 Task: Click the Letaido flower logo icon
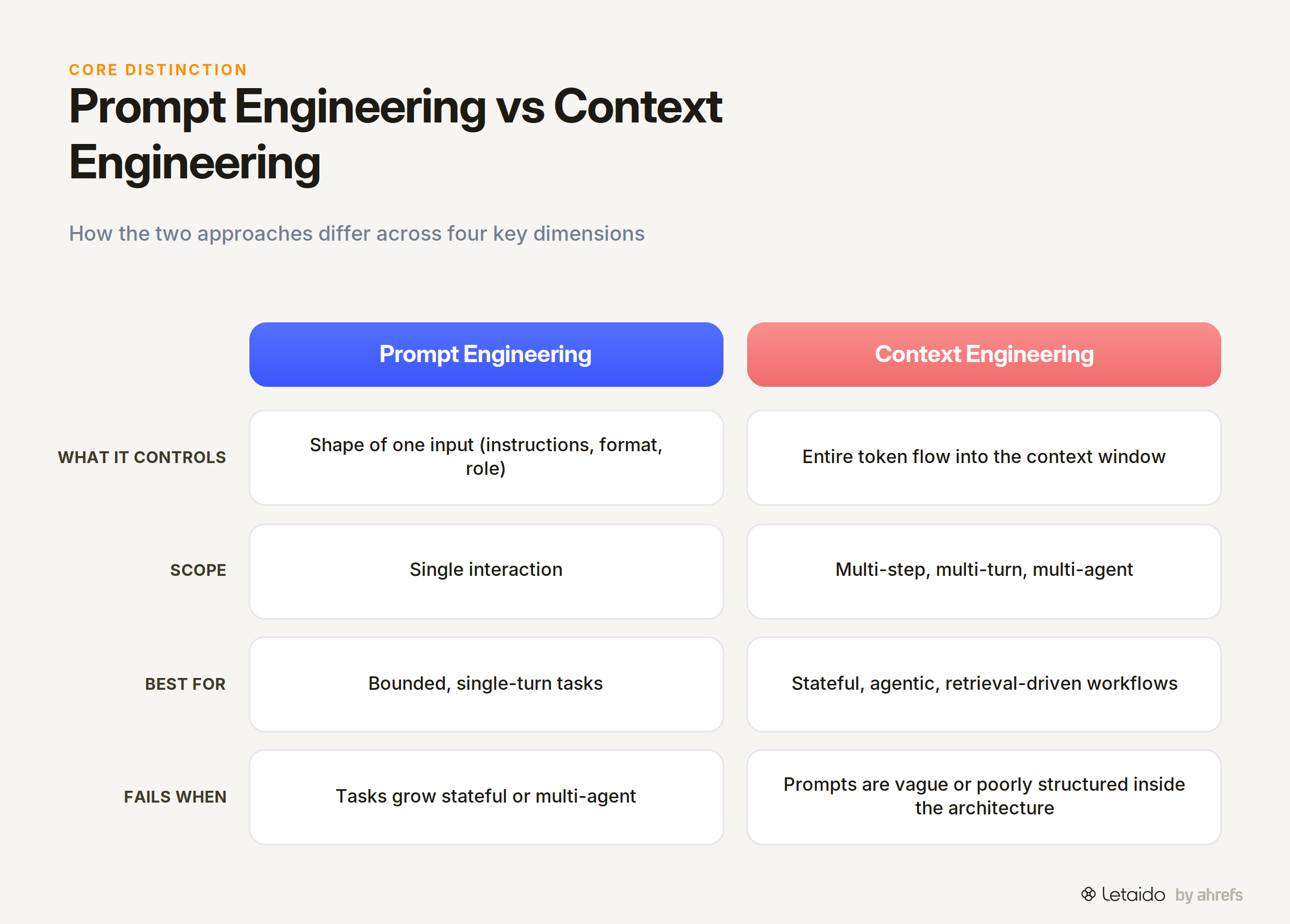(x=1088, y=894)
